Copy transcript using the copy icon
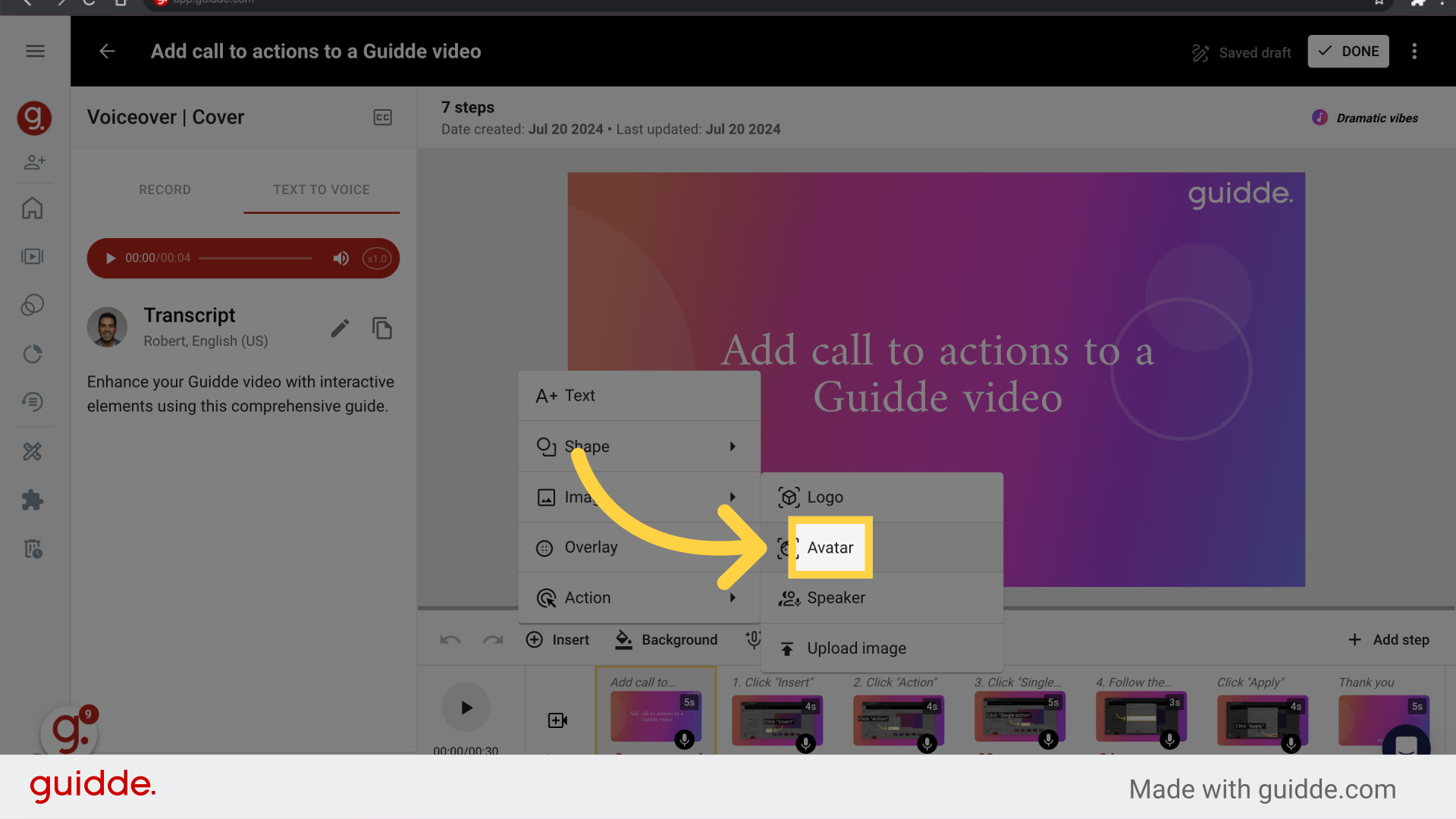The image size is (1456, 819). [x=382, y=328]
